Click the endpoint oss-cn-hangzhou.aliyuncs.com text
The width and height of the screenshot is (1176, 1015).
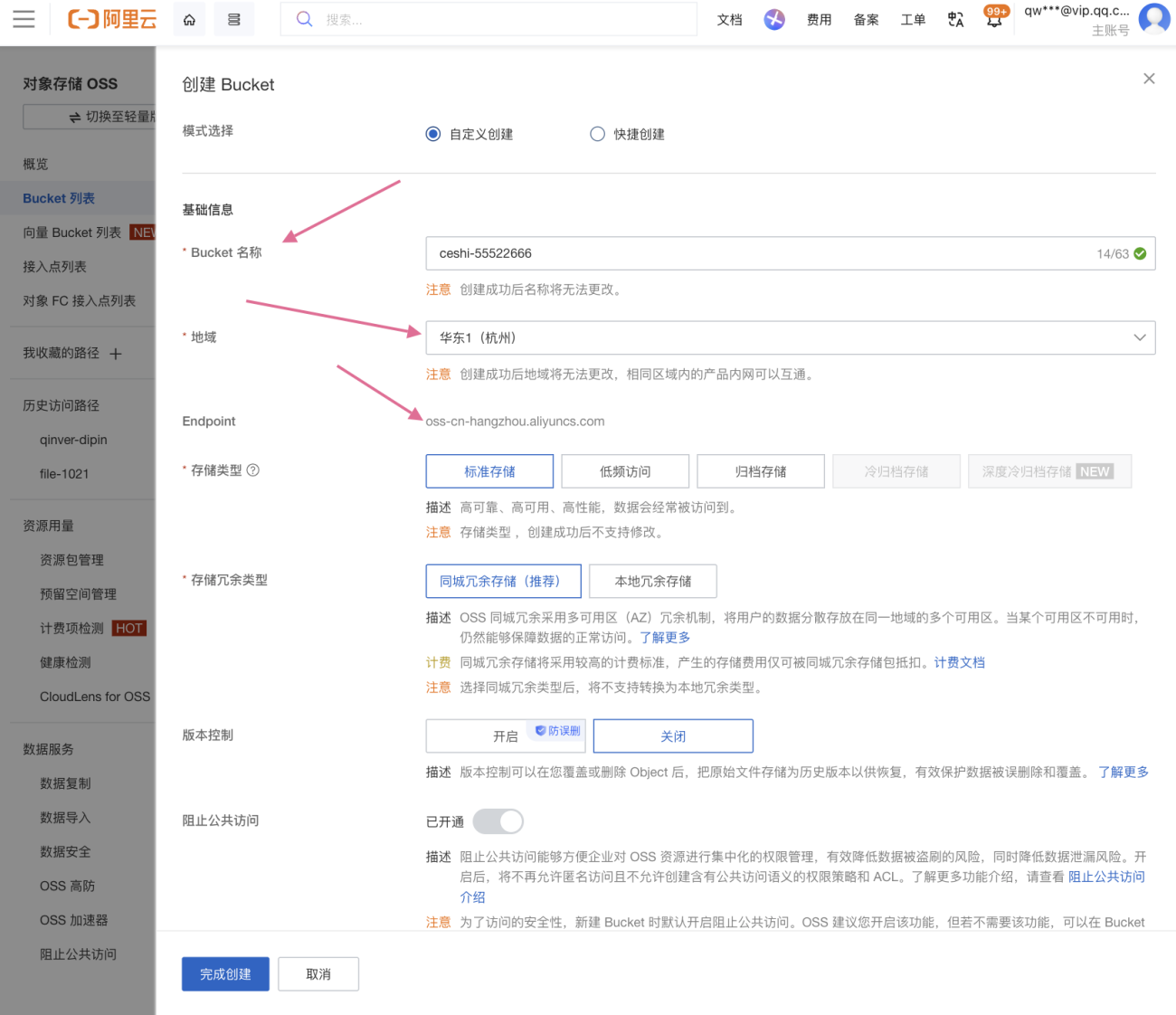click(515, 422)
